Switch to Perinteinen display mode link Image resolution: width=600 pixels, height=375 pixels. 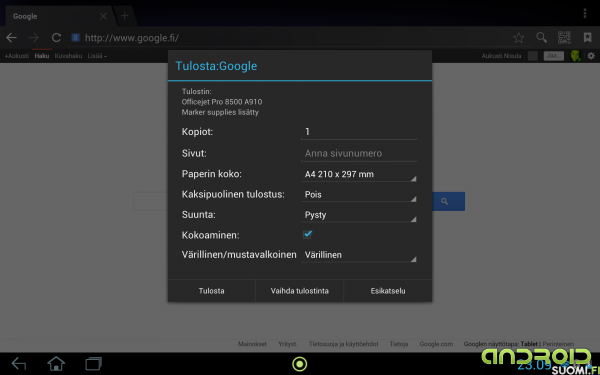[x=558, y=344]
